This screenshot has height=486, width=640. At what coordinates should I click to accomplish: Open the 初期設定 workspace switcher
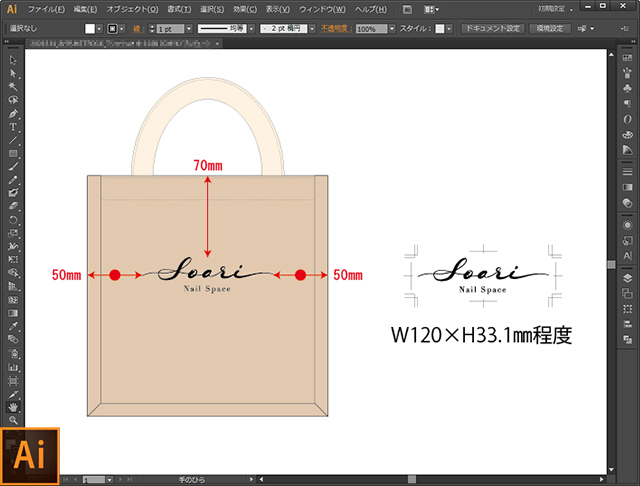click(x=555, y=8)
